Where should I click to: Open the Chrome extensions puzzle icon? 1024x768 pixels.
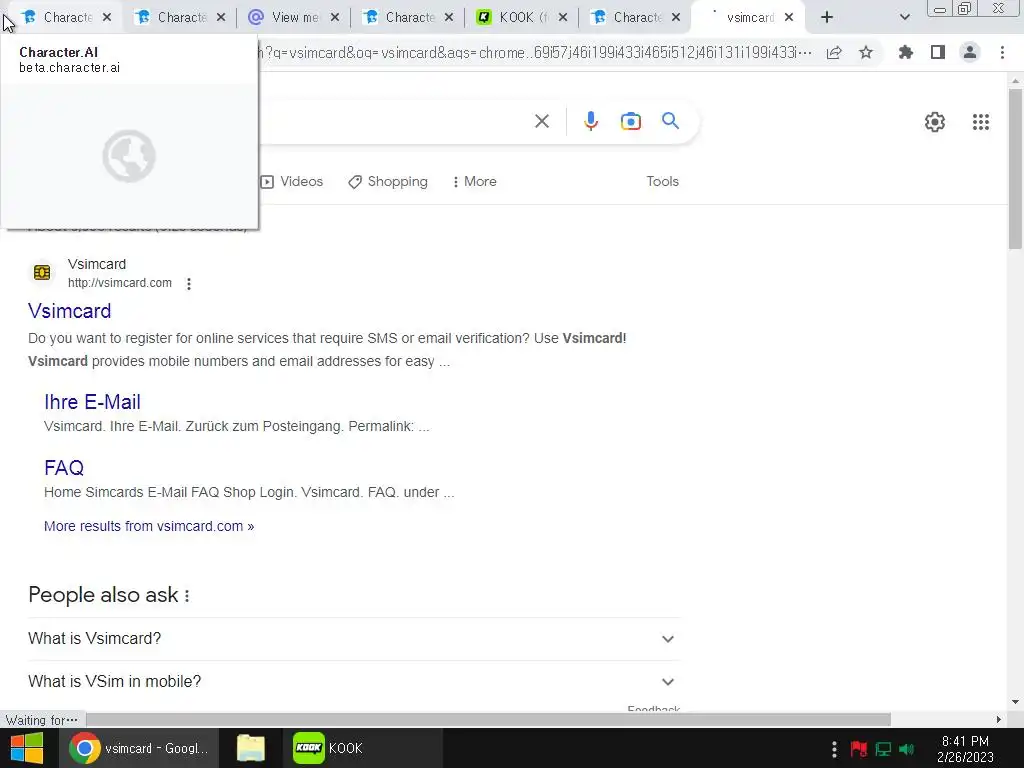click(x=905, y=52)
